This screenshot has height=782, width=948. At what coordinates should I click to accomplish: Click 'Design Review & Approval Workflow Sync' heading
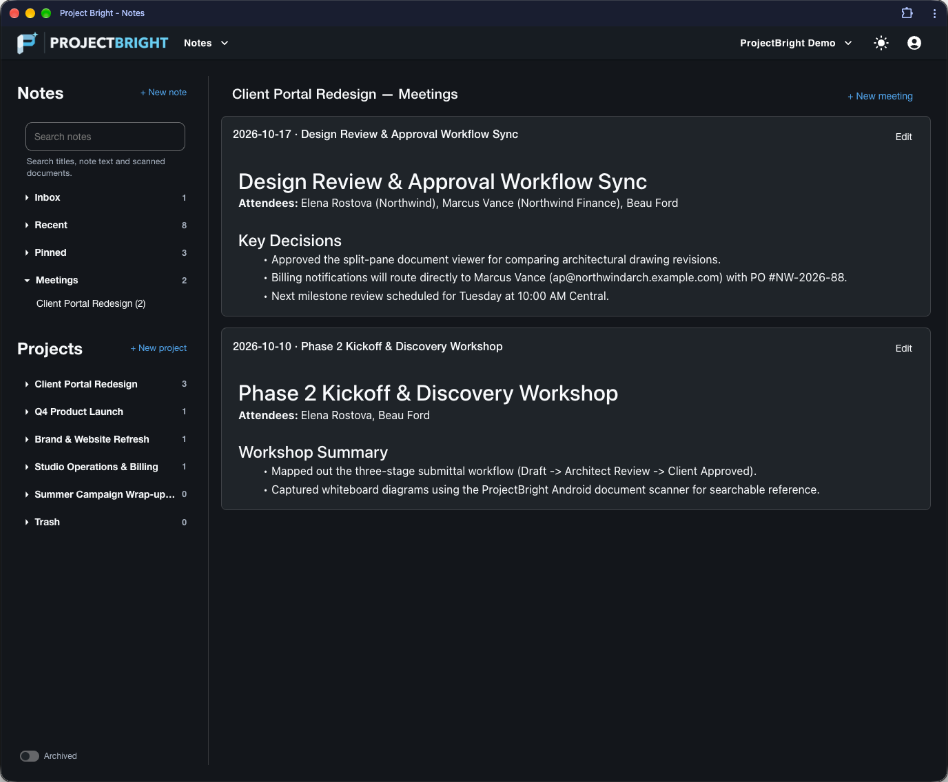(443, 181)
